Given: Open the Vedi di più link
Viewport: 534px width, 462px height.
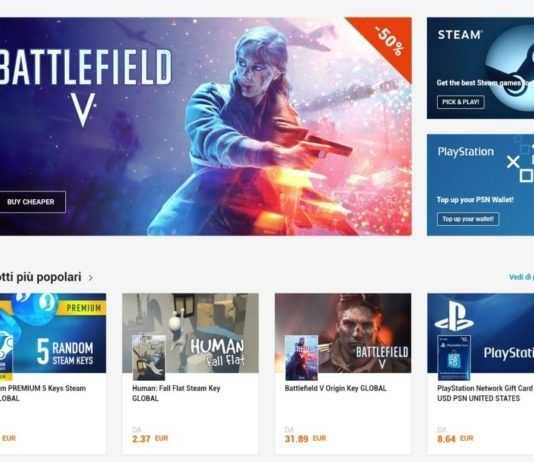Looking at the screenshot, I should click(x=521, y=277).
